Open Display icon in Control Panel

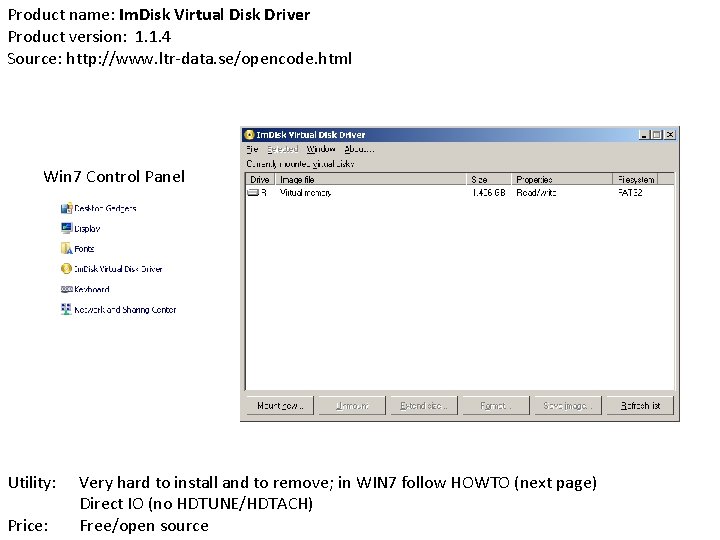click(x=67, y=228)
